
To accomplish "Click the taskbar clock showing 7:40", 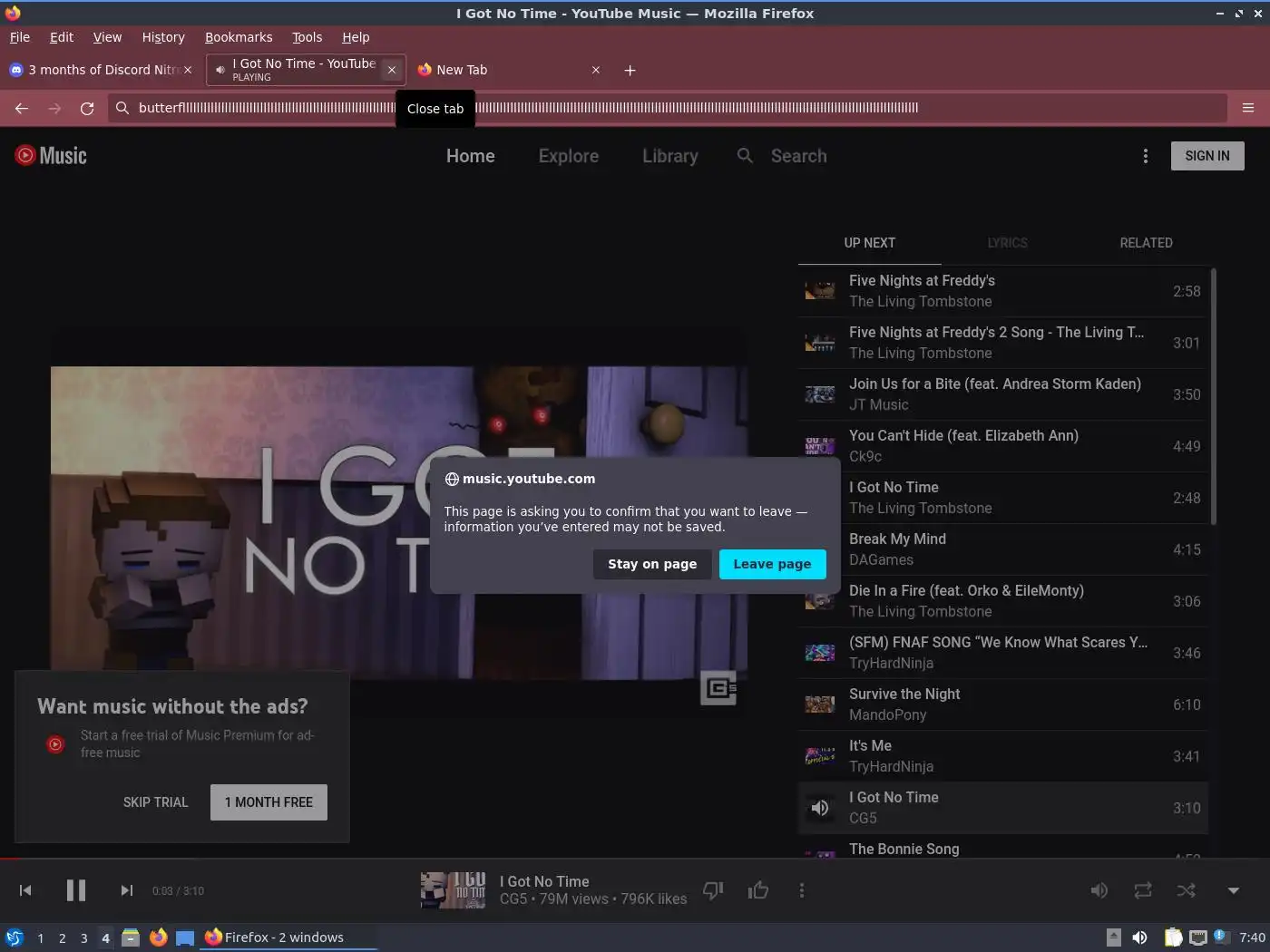I will (1252, 937).
